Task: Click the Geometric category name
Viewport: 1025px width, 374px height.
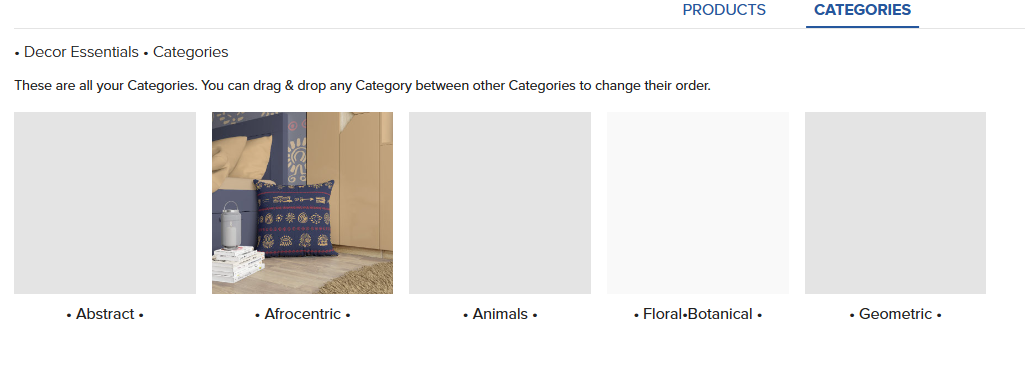Action: 895,314
